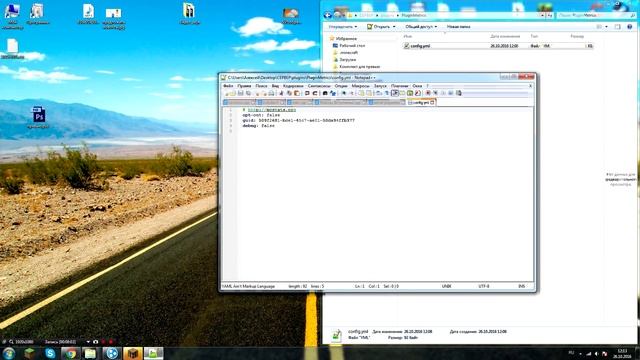Click the Save icon in Notepad++ toolbar

[240, 93]
